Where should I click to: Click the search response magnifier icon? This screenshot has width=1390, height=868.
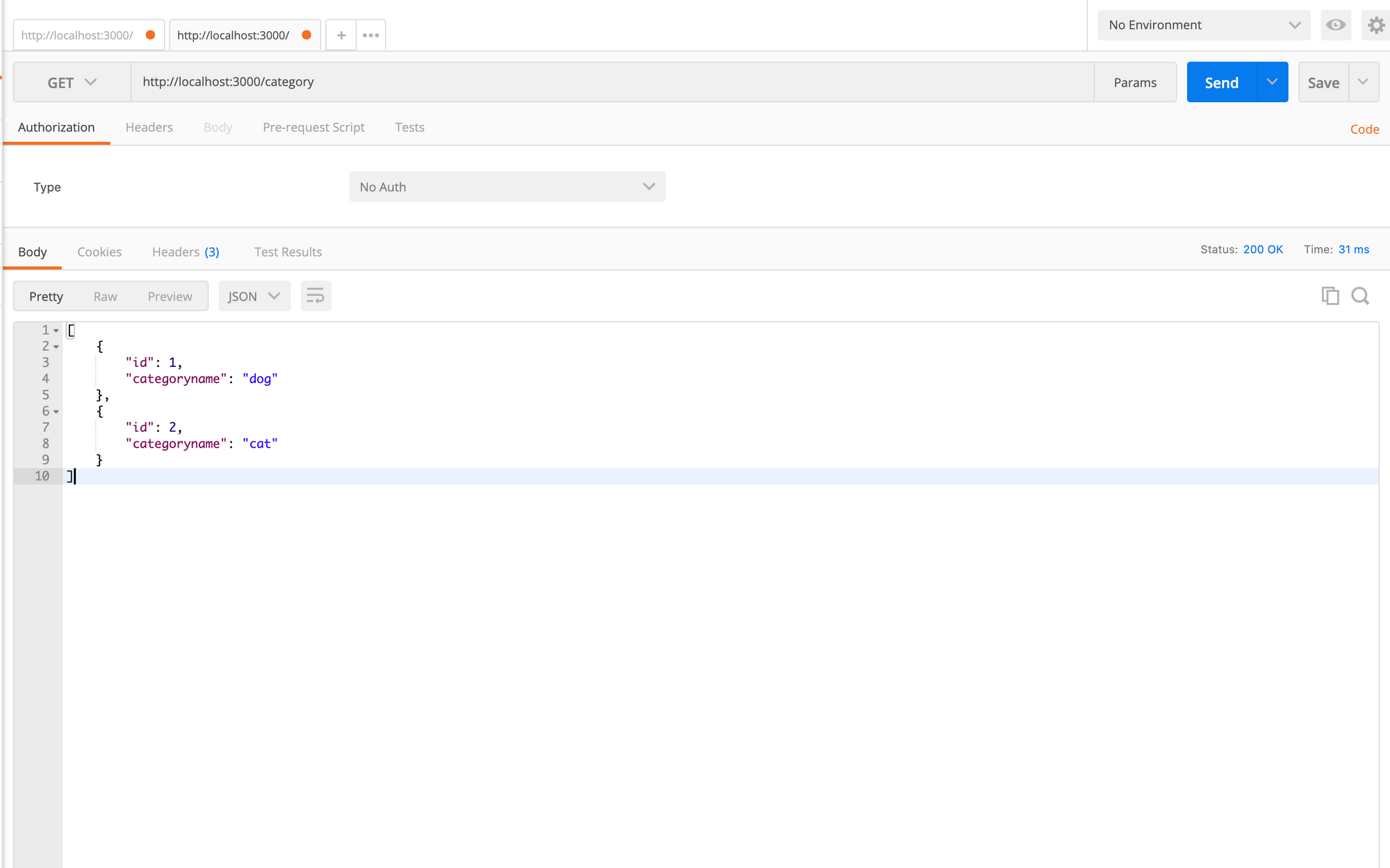click(1360, 296)
